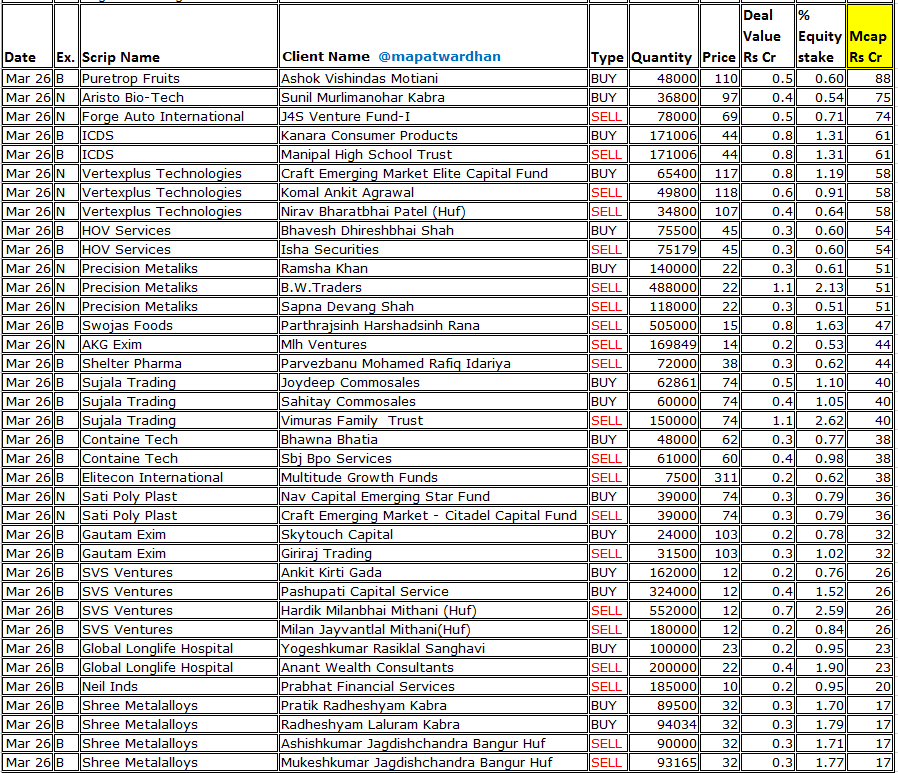The image size is (898, 773).
Task: Click the Scrip Name column header
Action: point(179,37)
